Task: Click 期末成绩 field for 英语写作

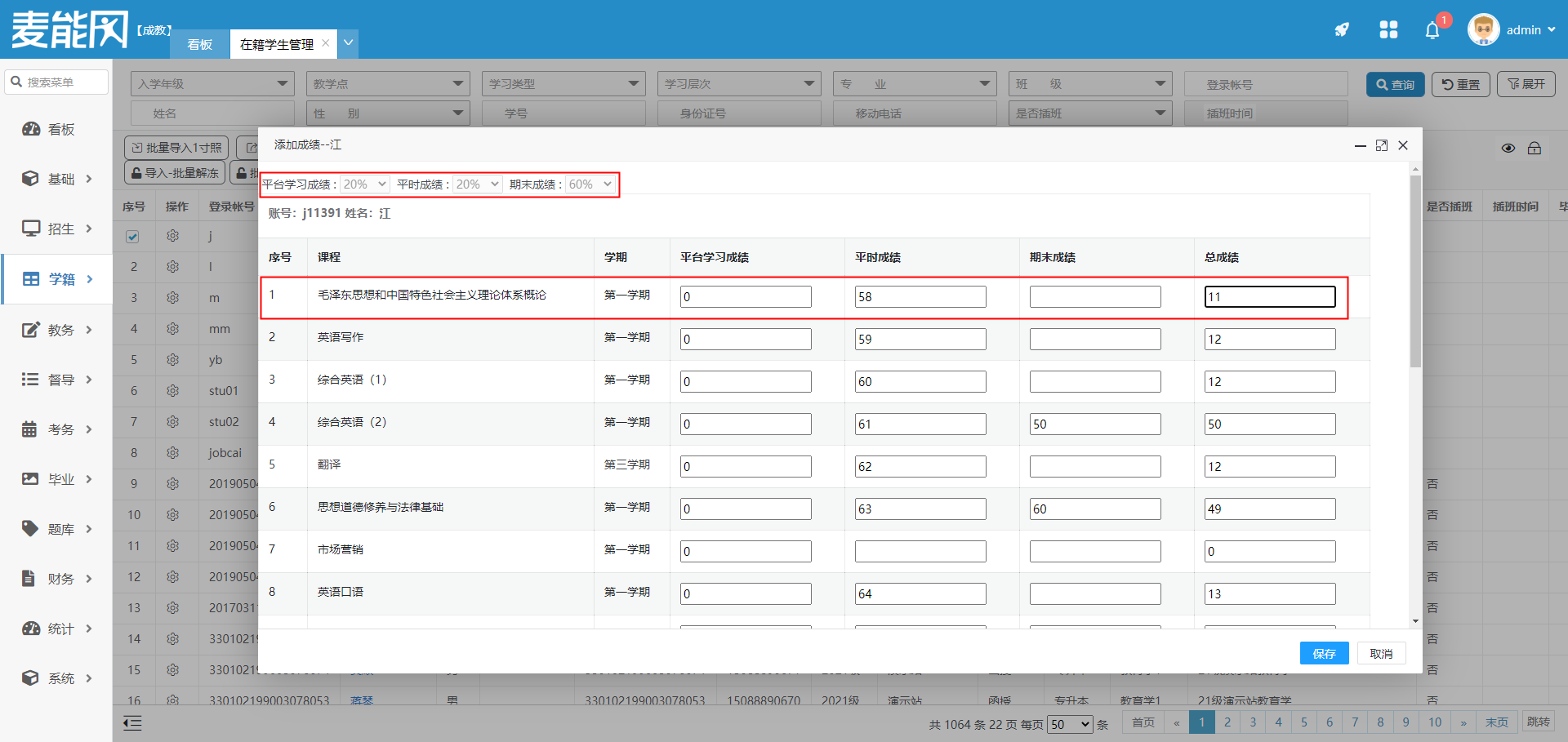Action: click(x=1094, y=340)
